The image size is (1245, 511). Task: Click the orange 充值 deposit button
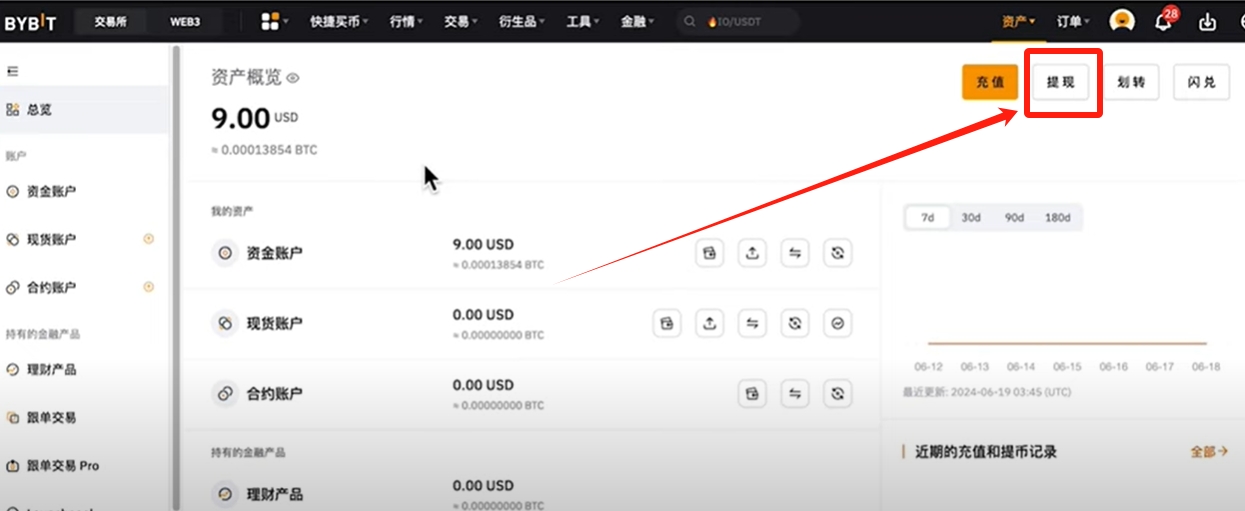pos(990,82)
